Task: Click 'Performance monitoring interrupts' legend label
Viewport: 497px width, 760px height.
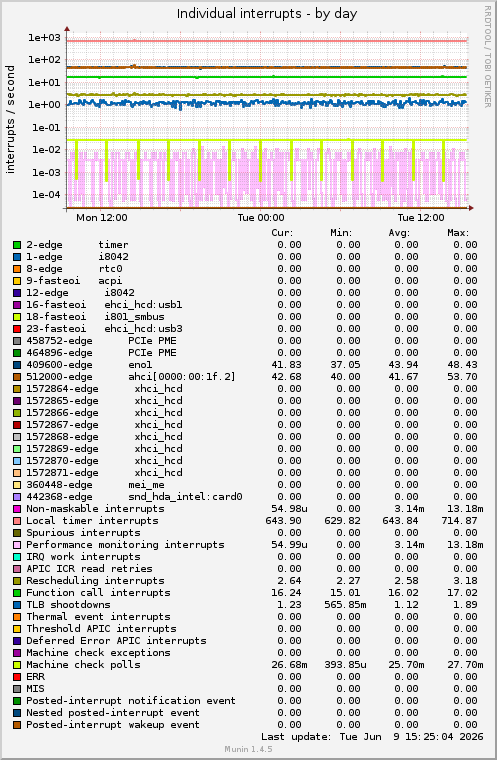Action: (x=126, y=545)
